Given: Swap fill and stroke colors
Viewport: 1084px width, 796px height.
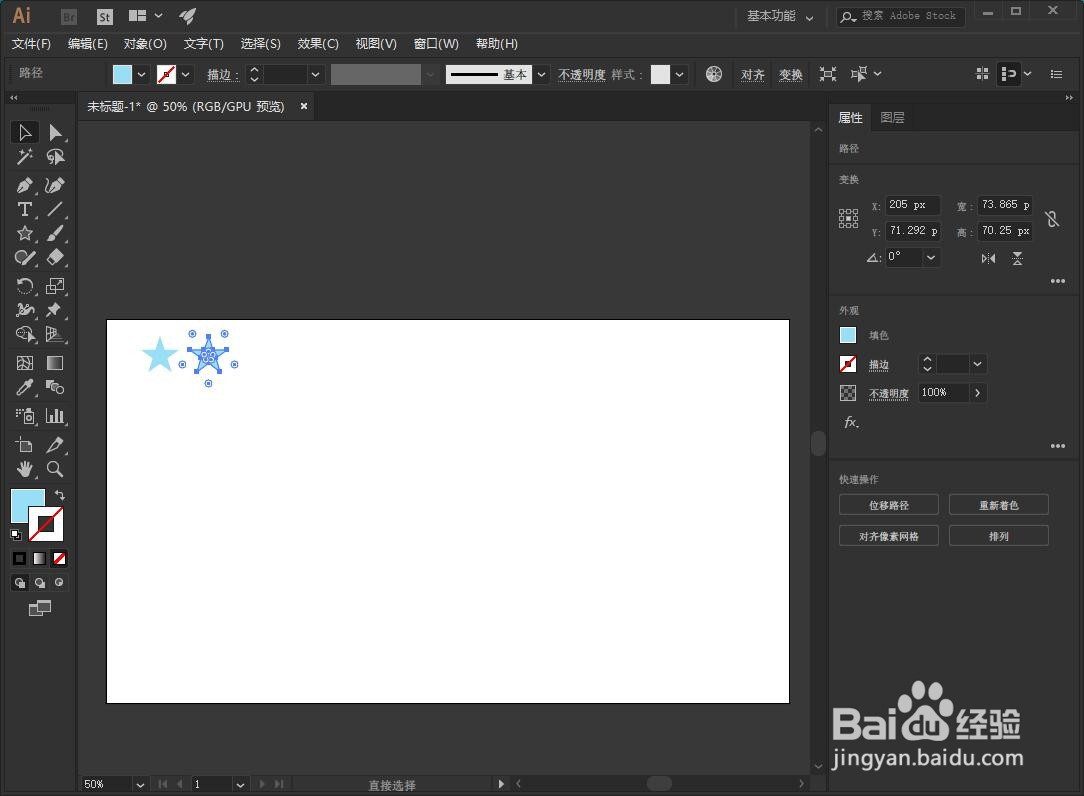Looking at the screenshot, I should pos(60,494).
